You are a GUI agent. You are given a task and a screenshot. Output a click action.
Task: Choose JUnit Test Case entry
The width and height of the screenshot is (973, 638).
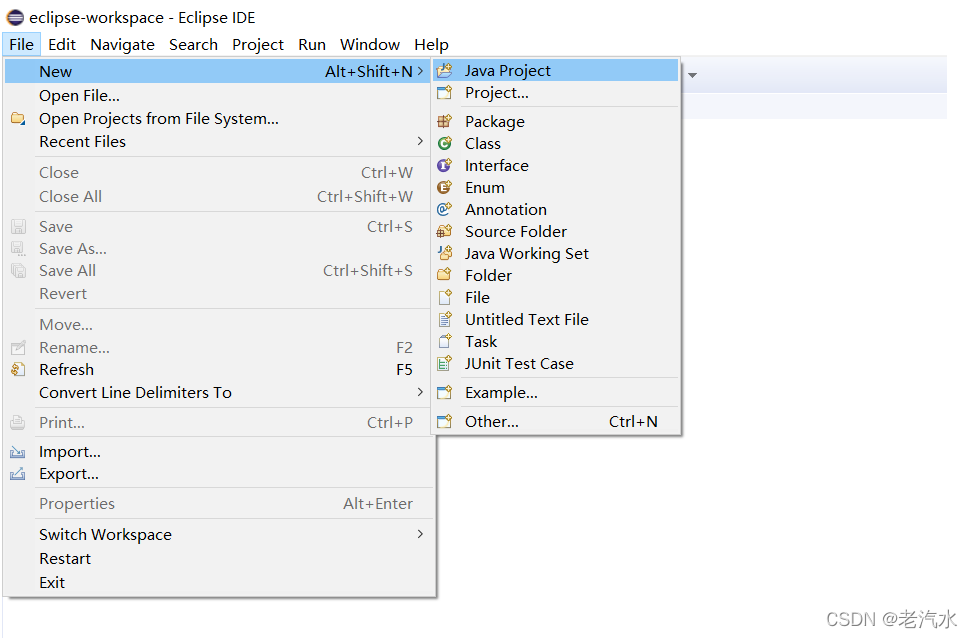pyautogui.click(x=557, y=364)
